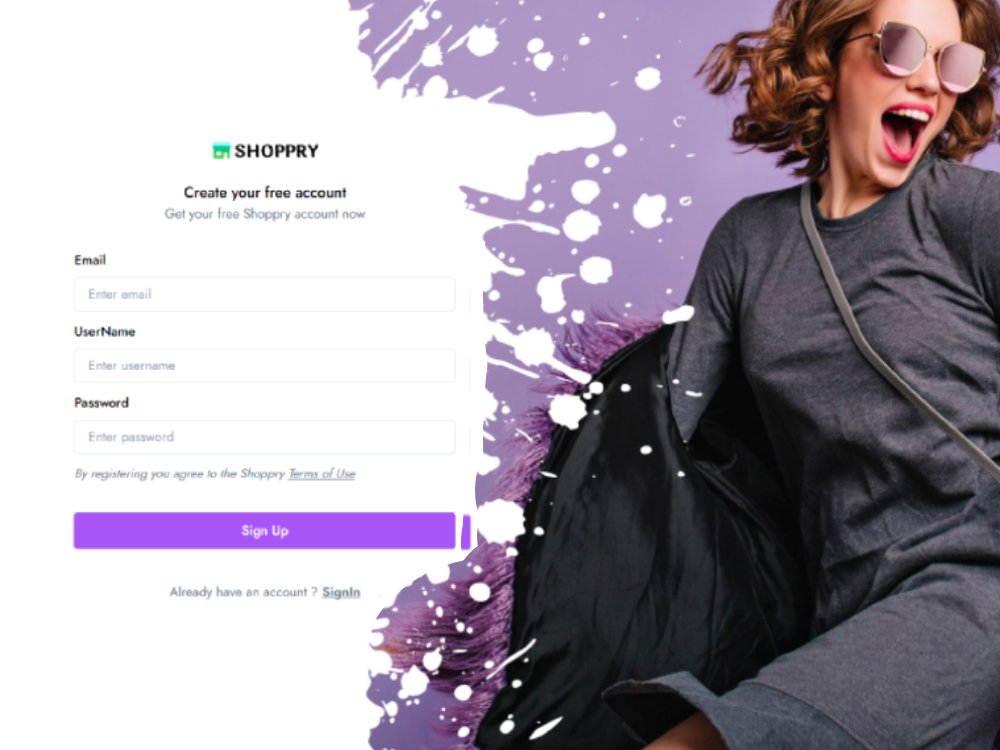The height and width of the screenshot is (750, 1000).
Task: Click the green Shoppry storefront logo icon
Action: click(221, 151)
